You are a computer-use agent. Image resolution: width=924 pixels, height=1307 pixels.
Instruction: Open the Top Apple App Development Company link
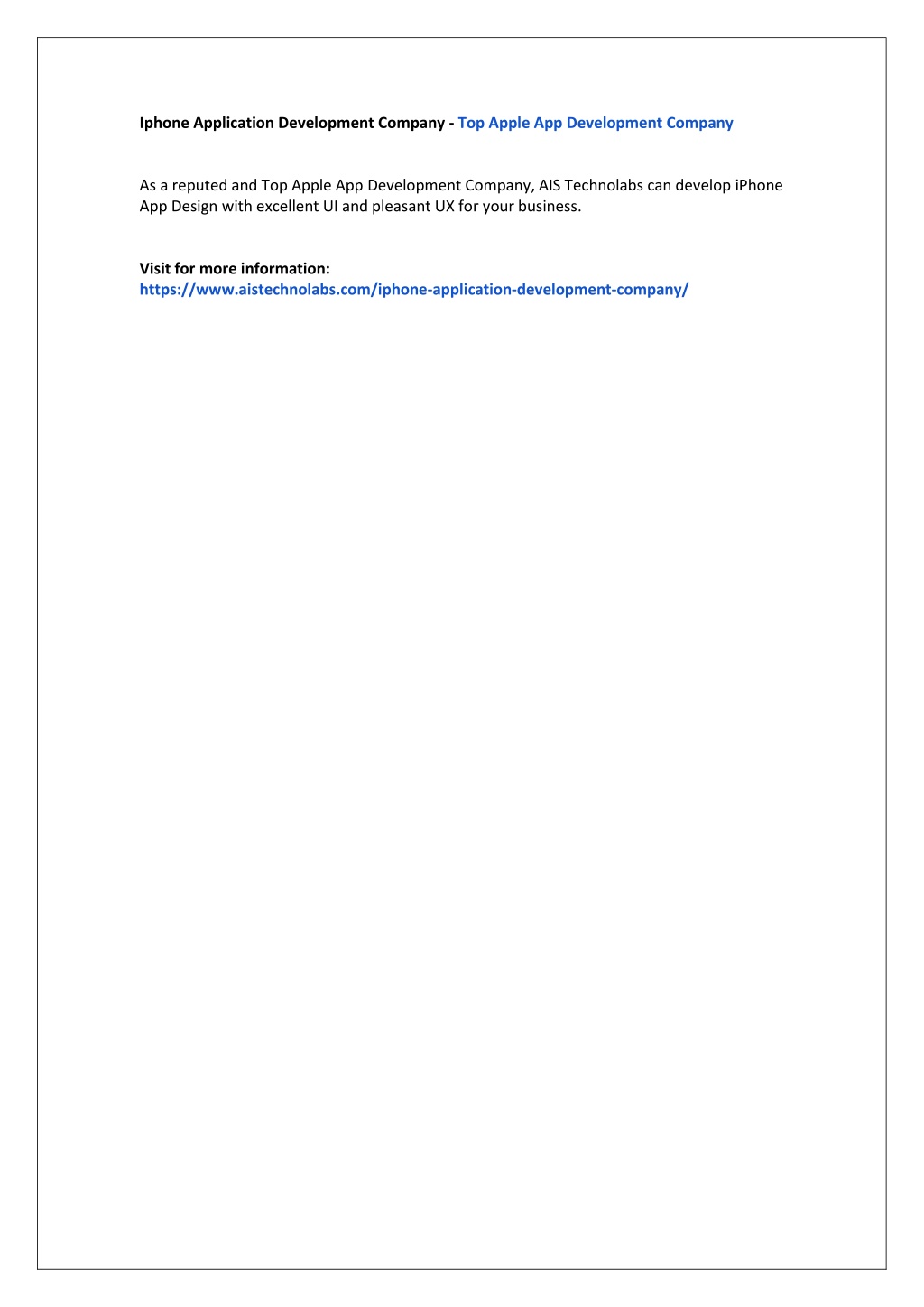(596, 123)
